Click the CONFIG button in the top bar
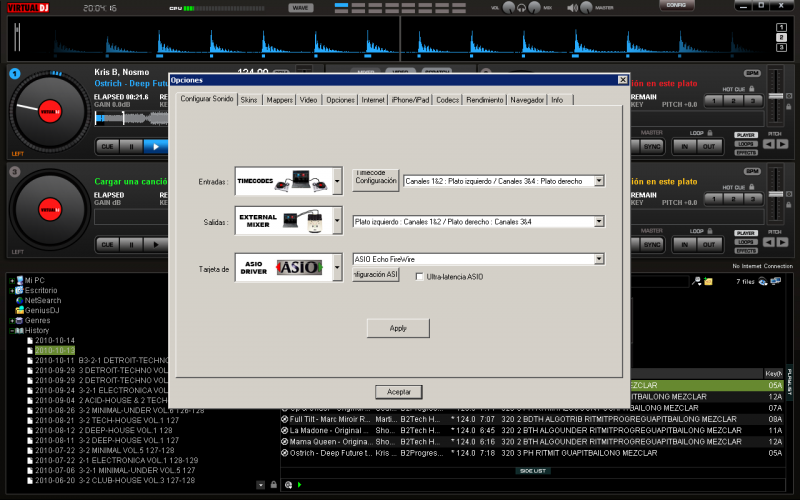This screenshot has width=800, height=500. (676, 5)
